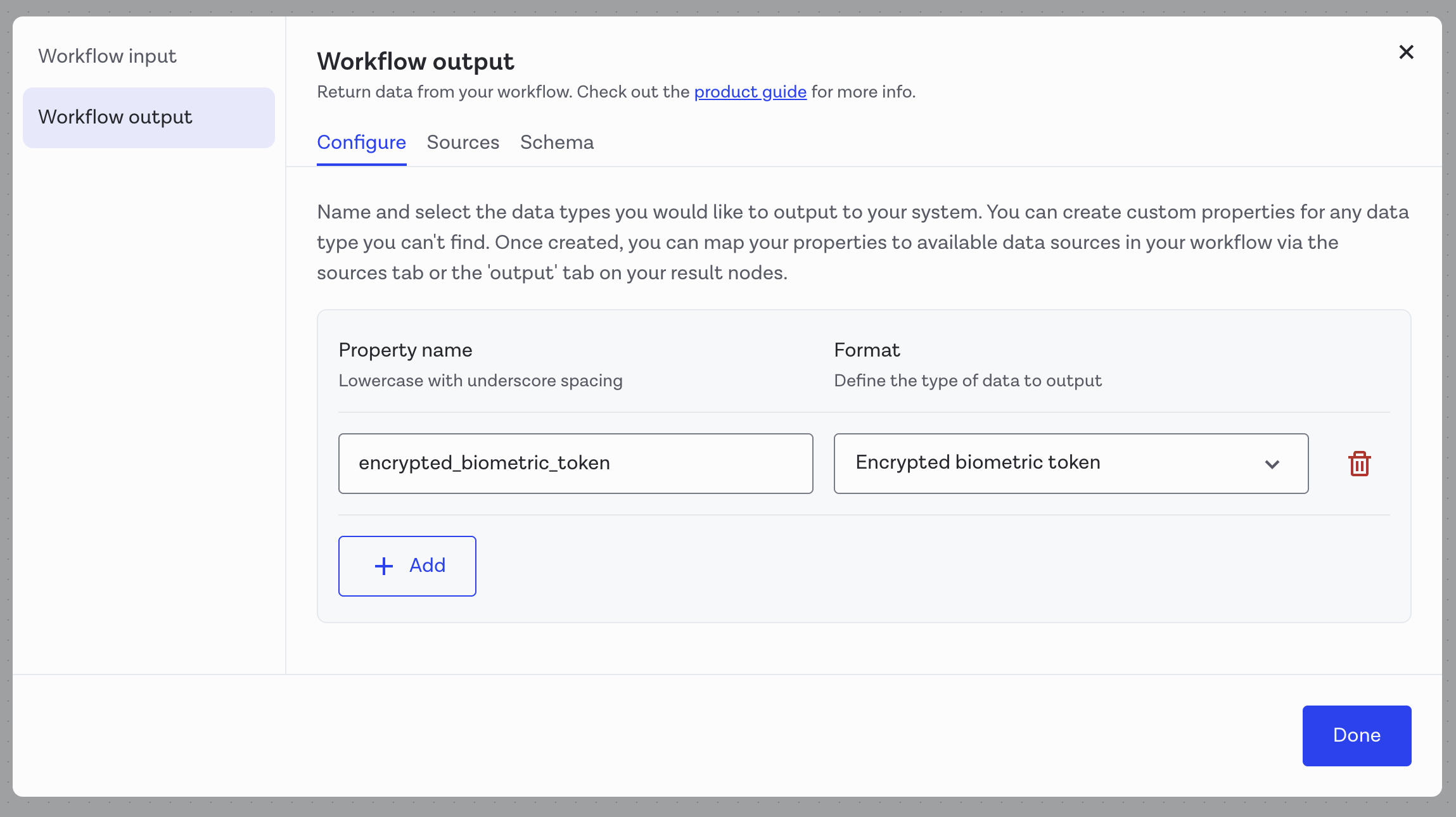Click the 'Define the type of data' hint
Viewport: 1456px width, 817px height.
(967, 381)
